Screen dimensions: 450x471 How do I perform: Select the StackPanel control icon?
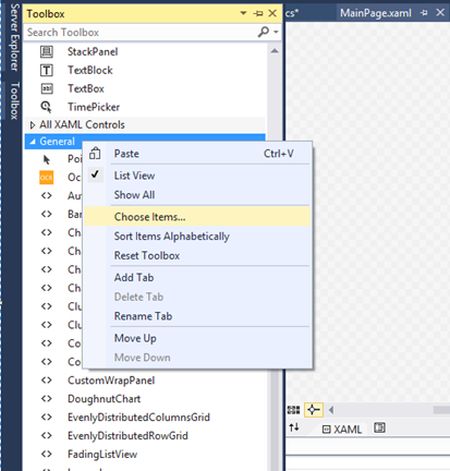tap(46, 52)
